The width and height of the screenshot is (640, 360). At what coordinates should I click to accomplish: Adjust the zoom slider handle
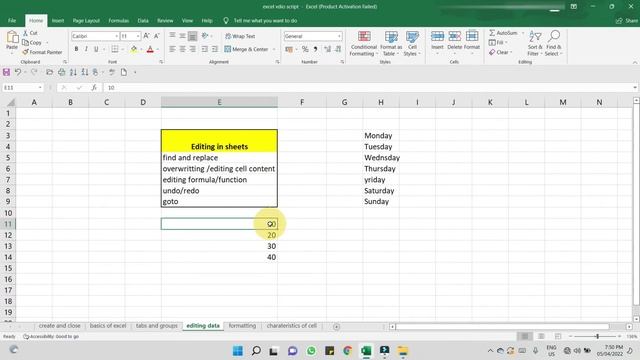[597, 336]
